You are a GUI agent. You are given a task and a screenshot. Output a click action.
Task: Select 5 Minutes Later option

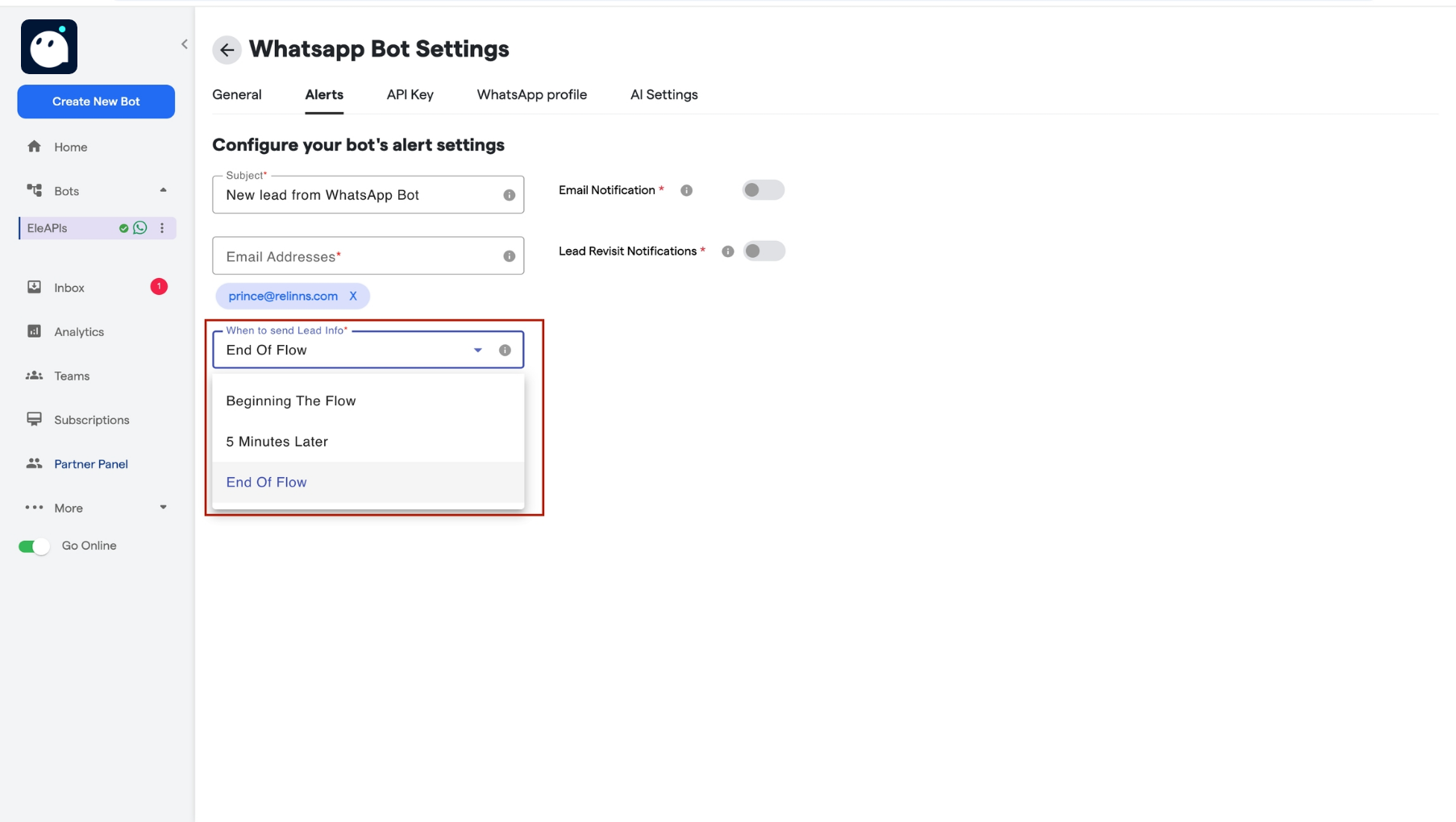click(368, 442)
